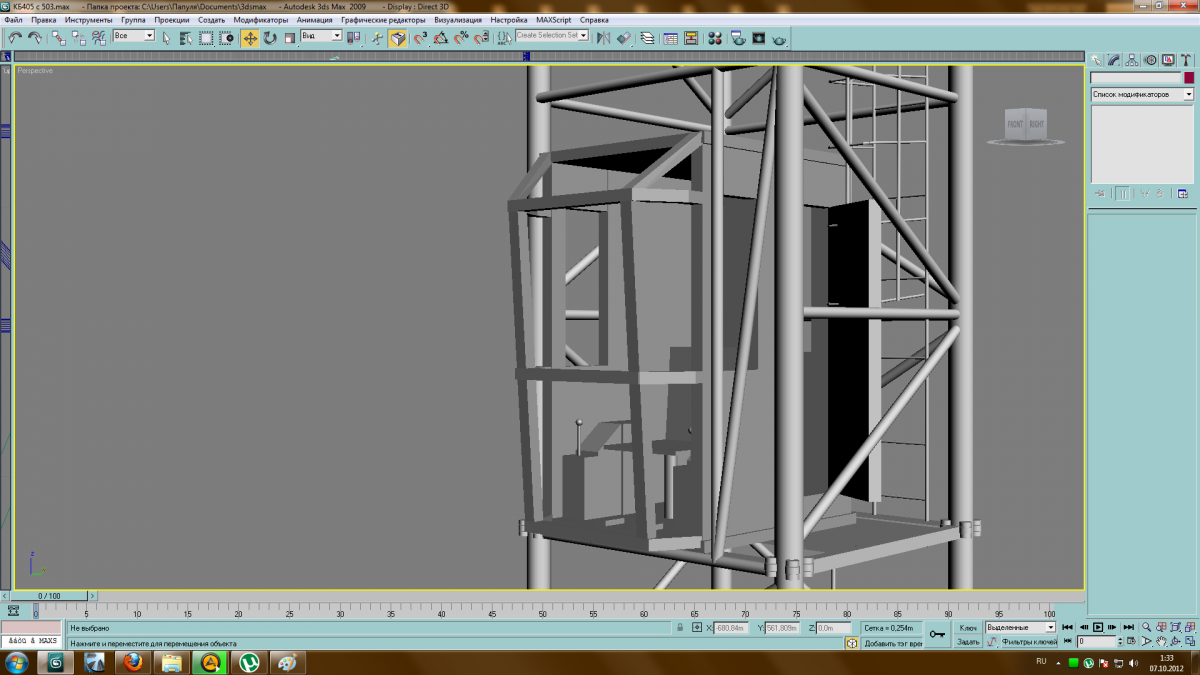
Task: Open the Curve Editor icon
Action: click(x=670, y=38)
